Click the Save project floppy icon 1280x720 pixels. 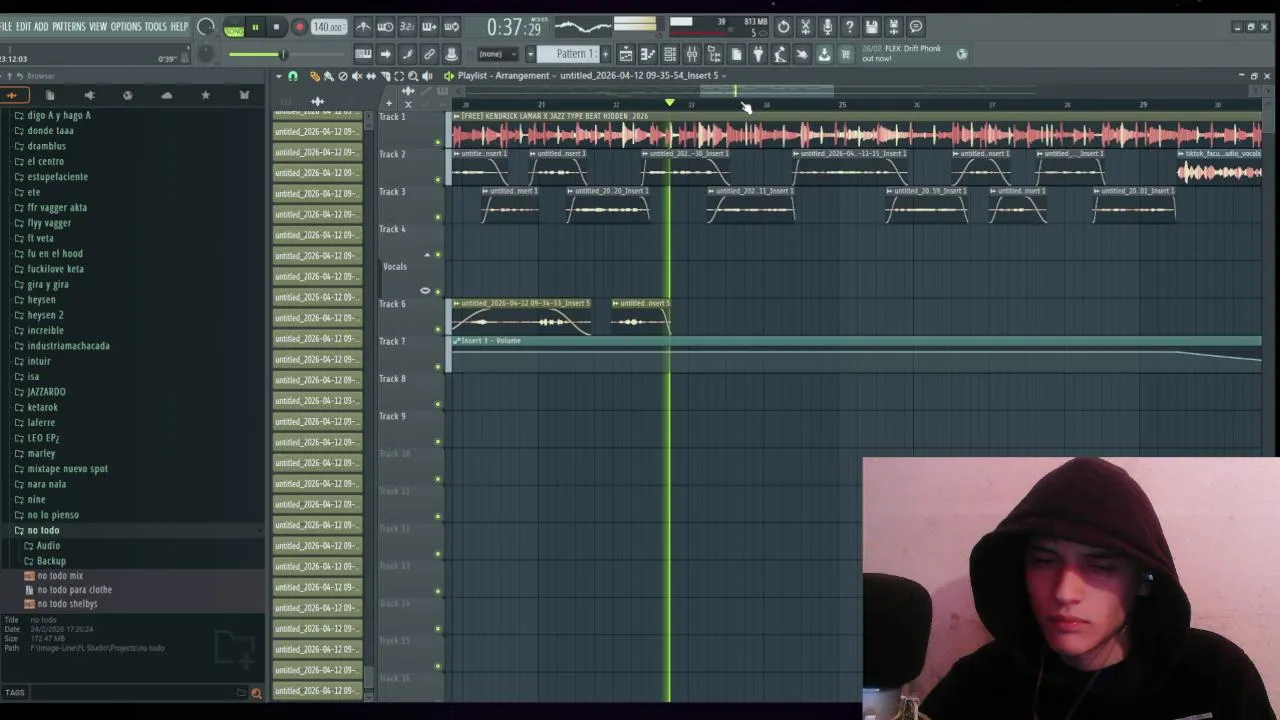(871, 27)
